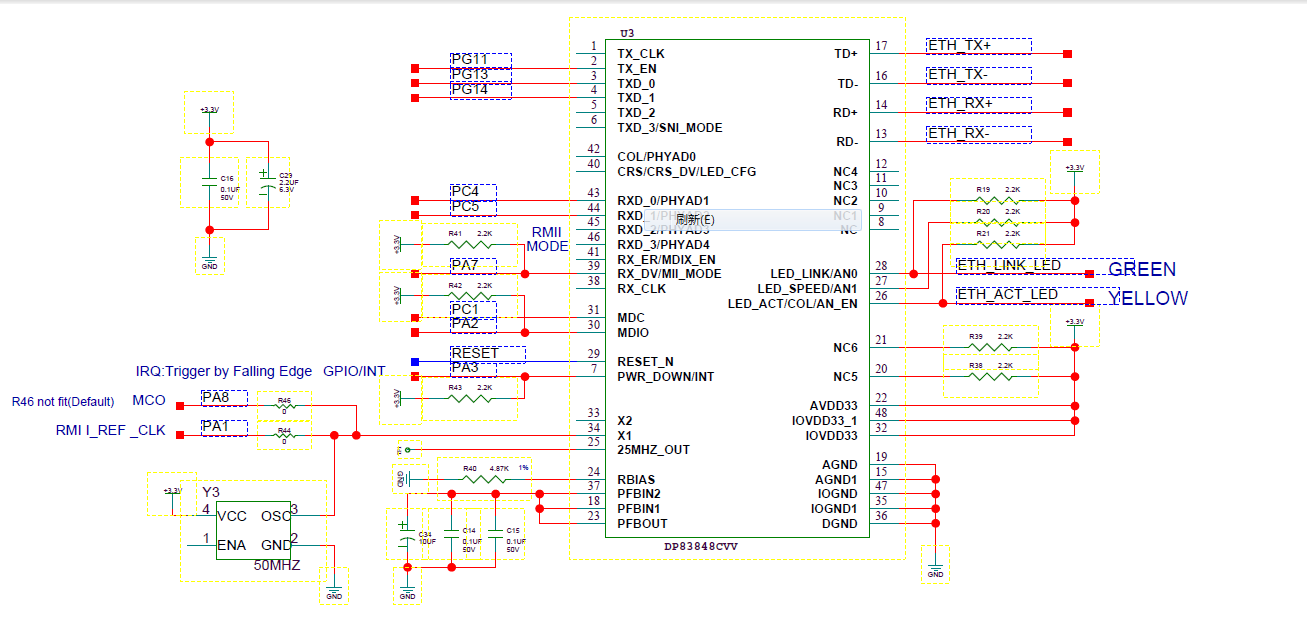
Task: Click the IRQ:Trigger by Falling Edge note
Action: [x=224, y=371]
